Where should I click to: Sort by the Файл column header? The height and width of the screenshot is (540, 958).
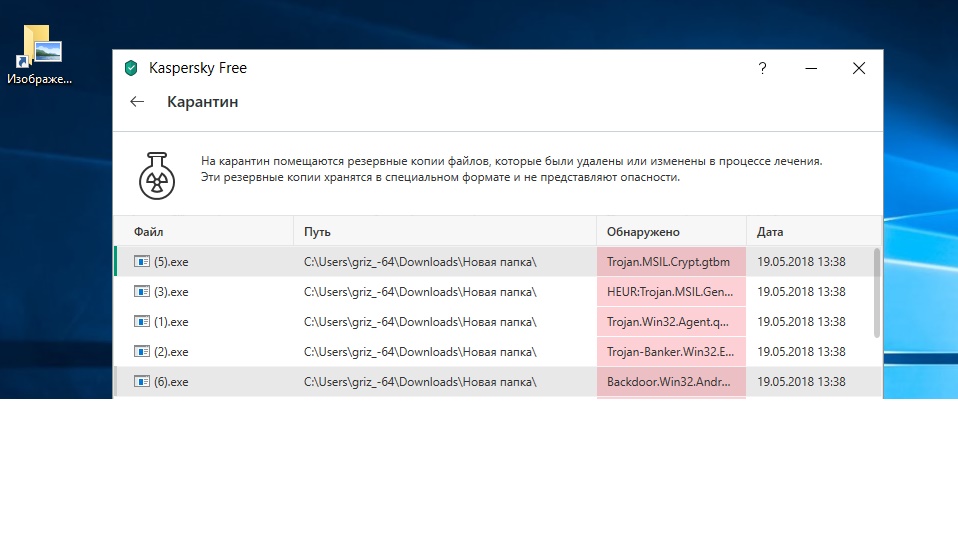pos(148,232)
